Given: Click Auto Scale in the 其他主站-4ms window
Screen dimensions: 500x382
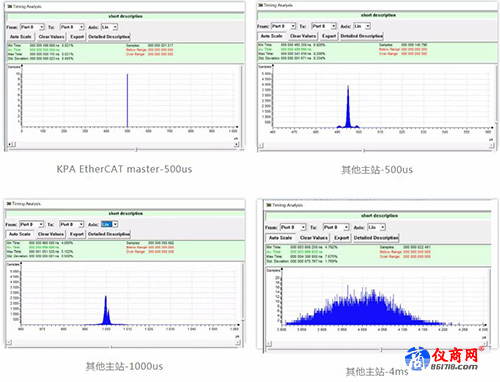Looking at the screenshot, I should tap(280, 238).
